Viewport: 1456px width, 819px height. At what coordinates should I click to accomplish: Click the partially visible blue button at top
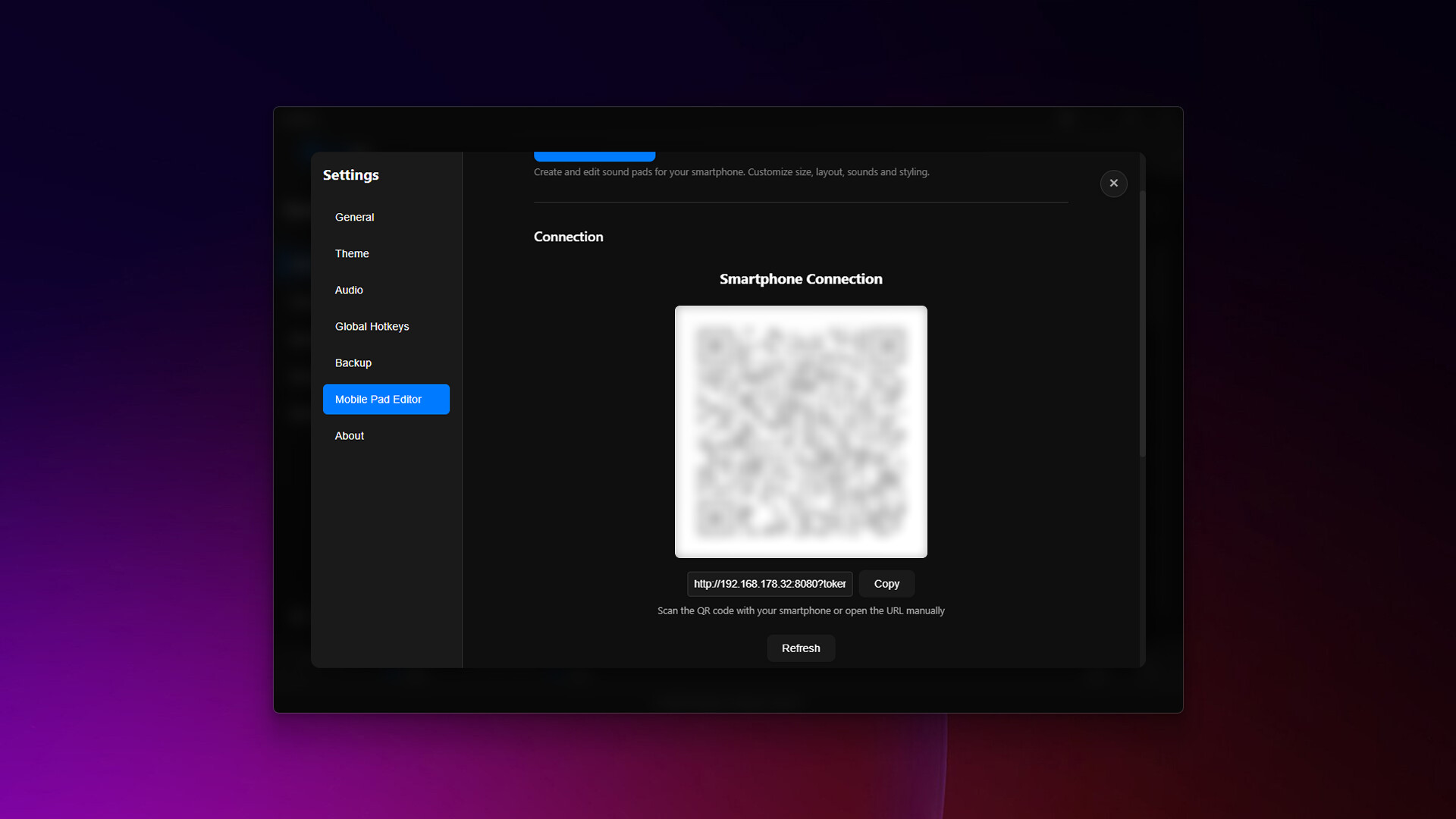pyautogui.click(x=594, y=156)
